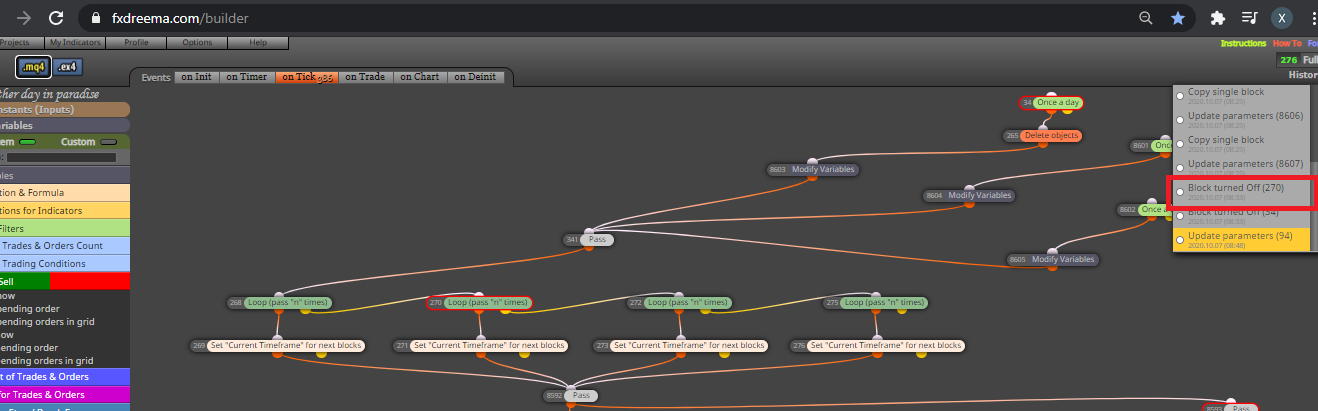This screenshot has width=1318, height=411.
Task: Open the browser zoom magnifier icon
Action: tap(1146, 18)
